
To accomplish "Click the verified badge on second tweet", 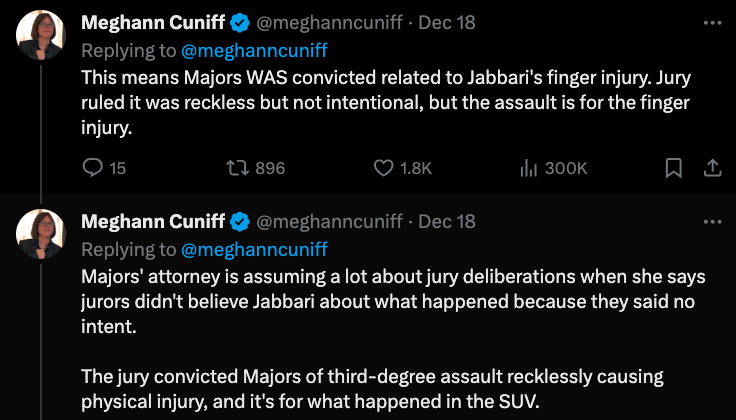I will pos(240,221).
